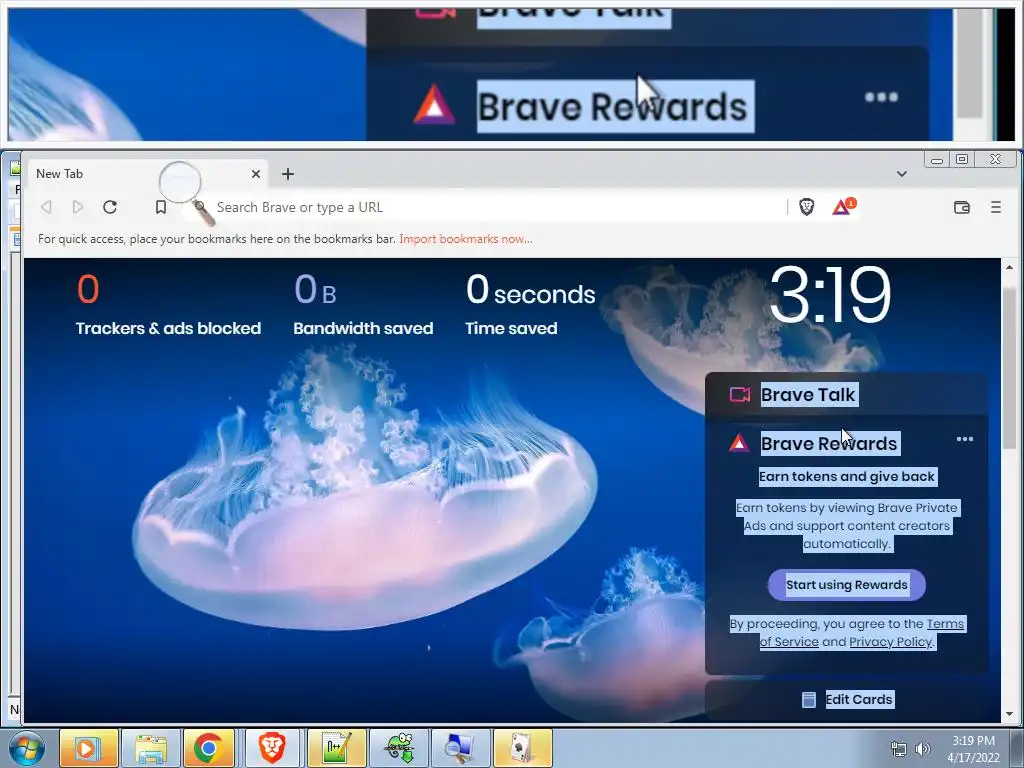Open Windows Start button

(26, 748)
